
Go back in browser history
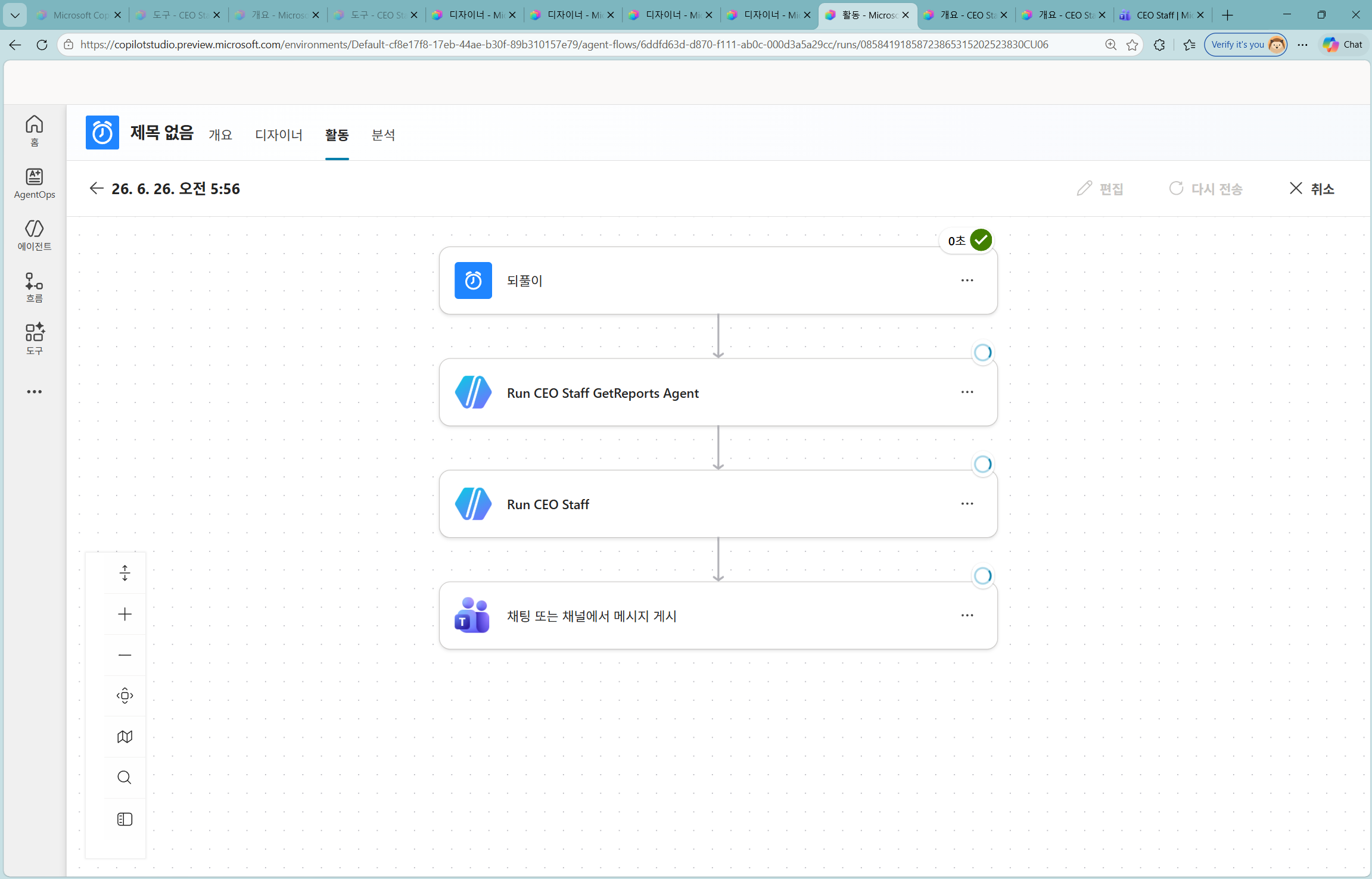point(15,45)
